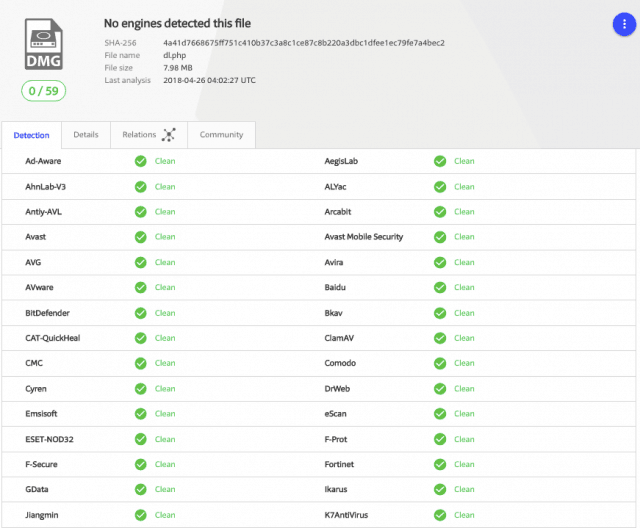
Task: Click the DMG file type icon
Action: click(44, 44)
